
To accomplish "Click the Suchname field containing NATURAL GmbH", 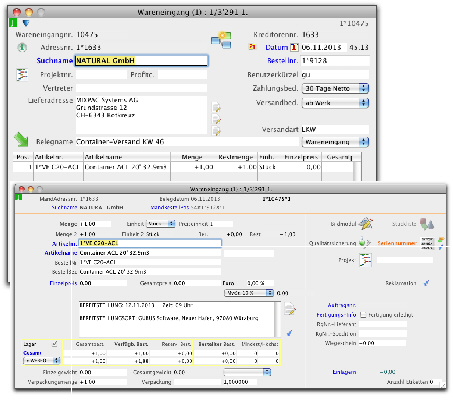I will pyautogui.click(x=142, y=61).
